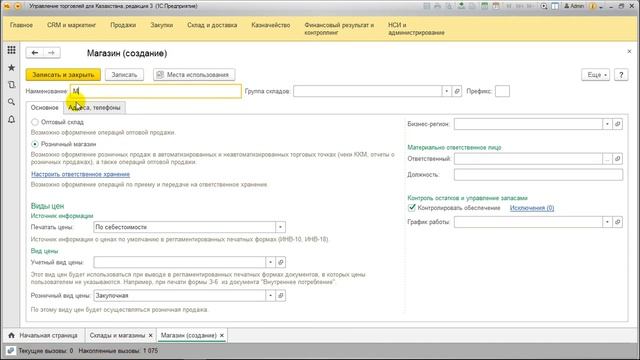
Task: Open Настроить ответственное хранение link
Action: 80,174
